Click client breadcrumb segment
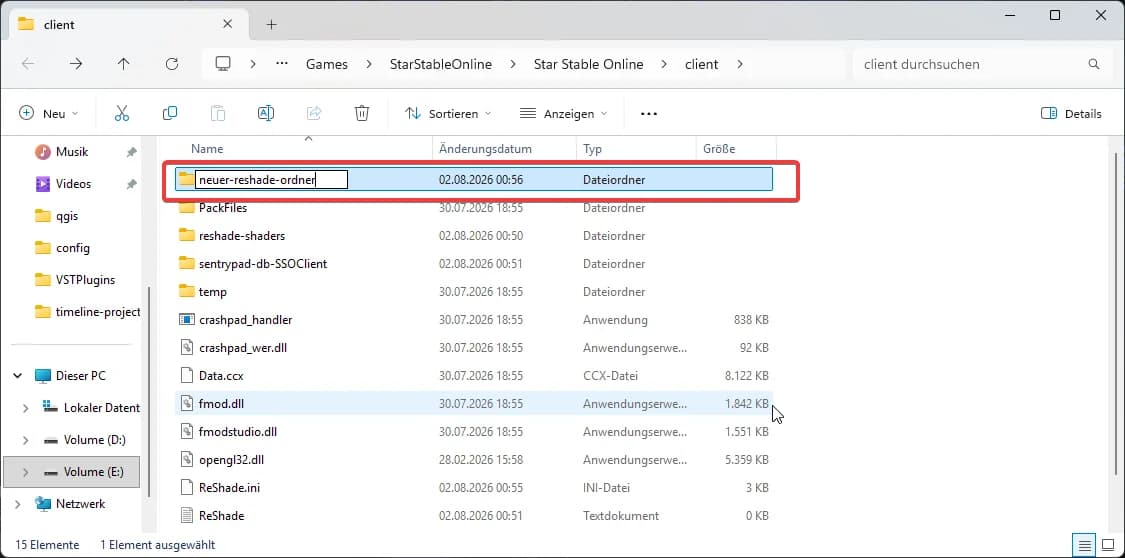The width and height of the screenshot is (1125, 558). point(702,64)
